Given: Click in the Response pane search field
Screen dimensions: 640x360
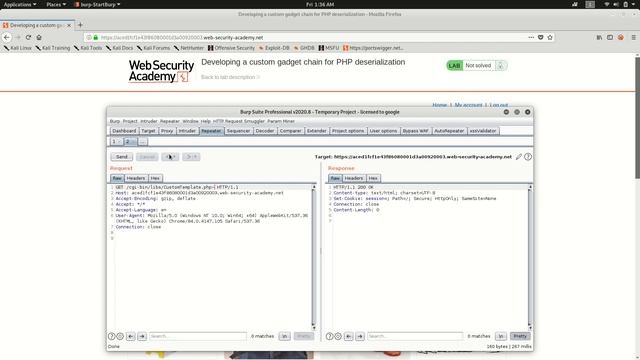Looking at the screenshot, I should click(x=415, y=336).
